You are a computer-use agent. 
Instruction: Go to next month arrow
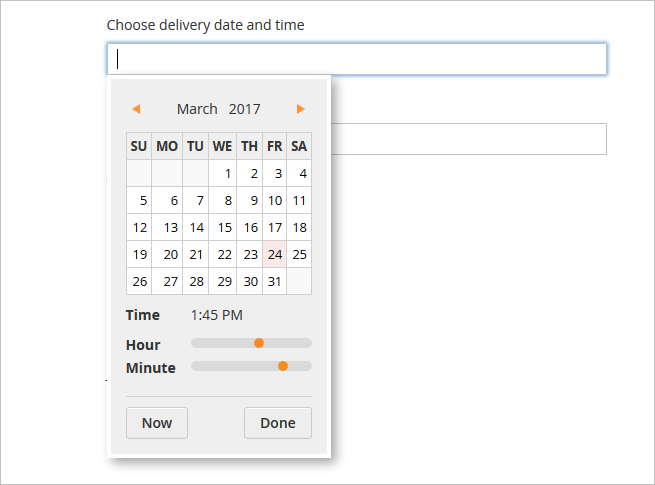coord(301,109)
